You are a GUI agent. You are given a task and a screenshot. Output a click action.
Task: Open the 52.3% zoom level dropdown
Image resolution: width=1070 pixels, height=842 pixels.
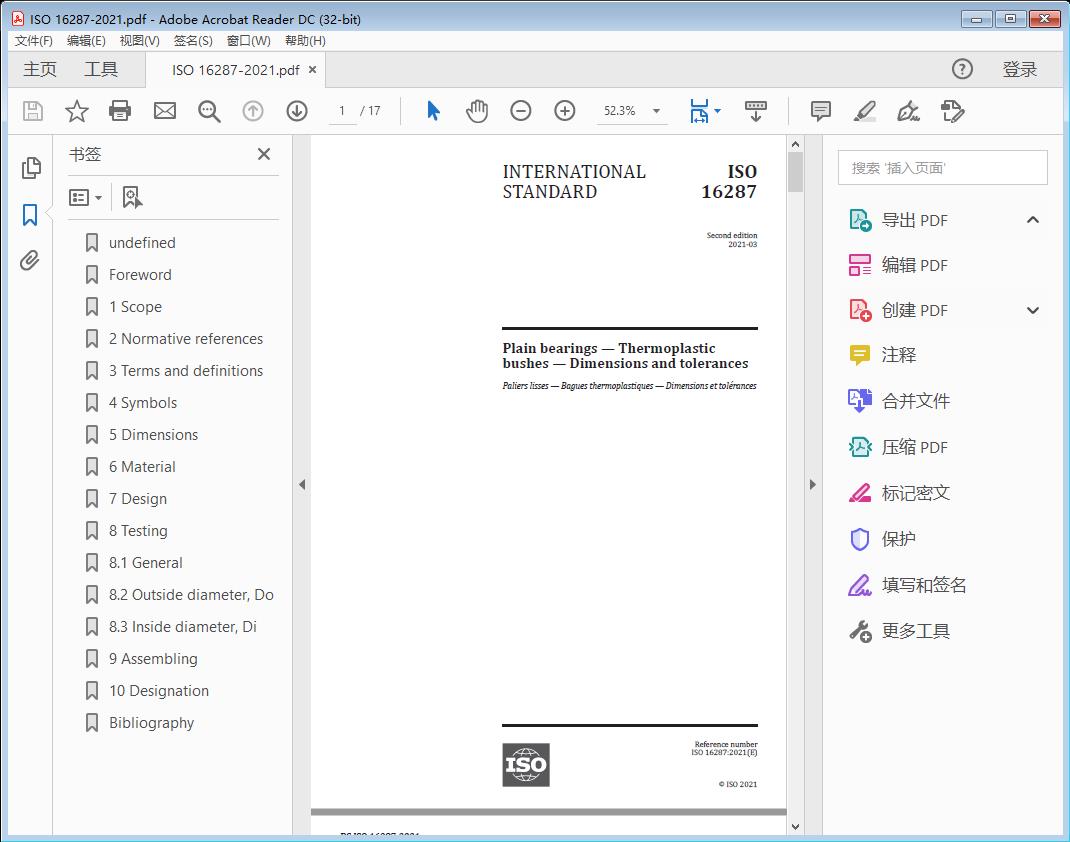[656, 111]
